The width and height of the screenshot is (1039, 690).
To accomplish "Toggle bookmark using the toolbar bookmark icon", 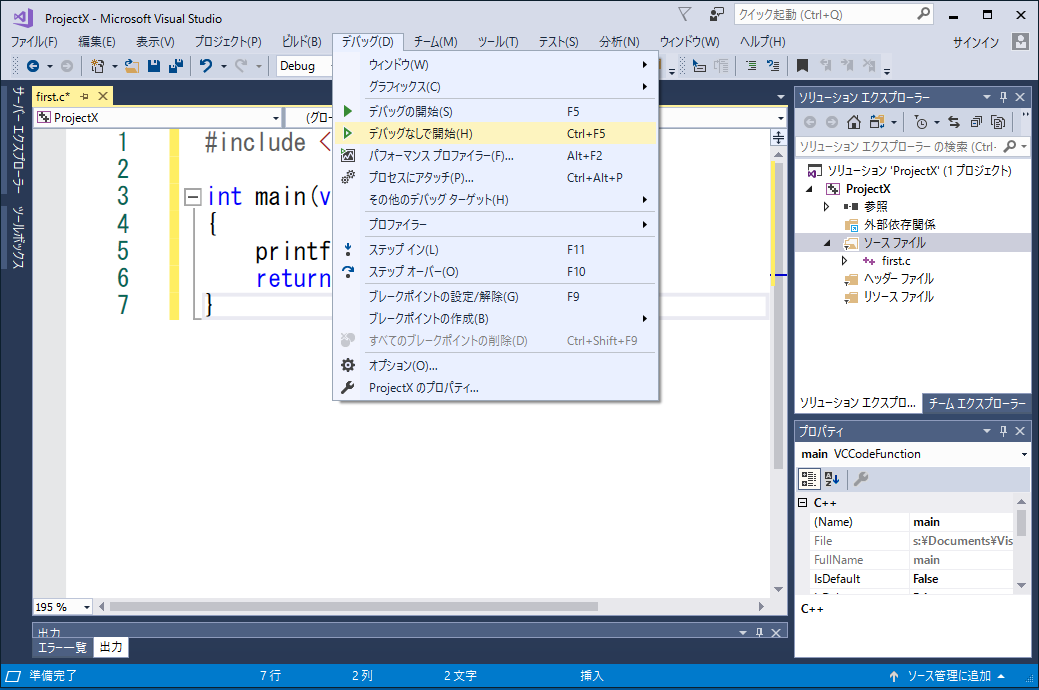I will pos(802,66).
